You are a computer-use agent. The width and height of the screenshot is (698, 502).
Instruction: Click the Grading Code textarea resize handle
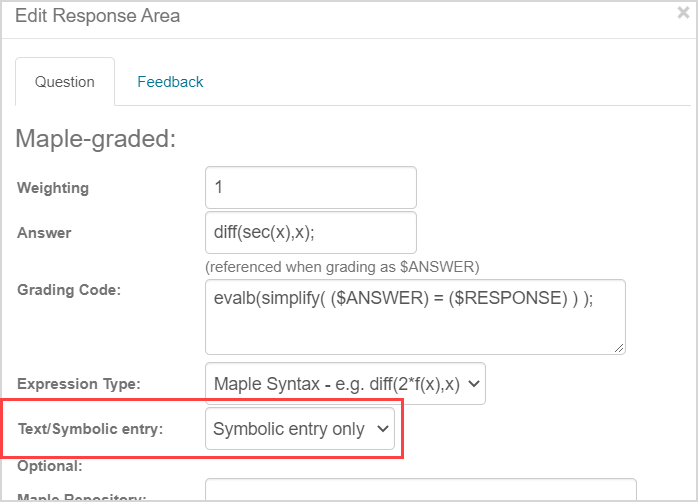[x=620, y=347]
